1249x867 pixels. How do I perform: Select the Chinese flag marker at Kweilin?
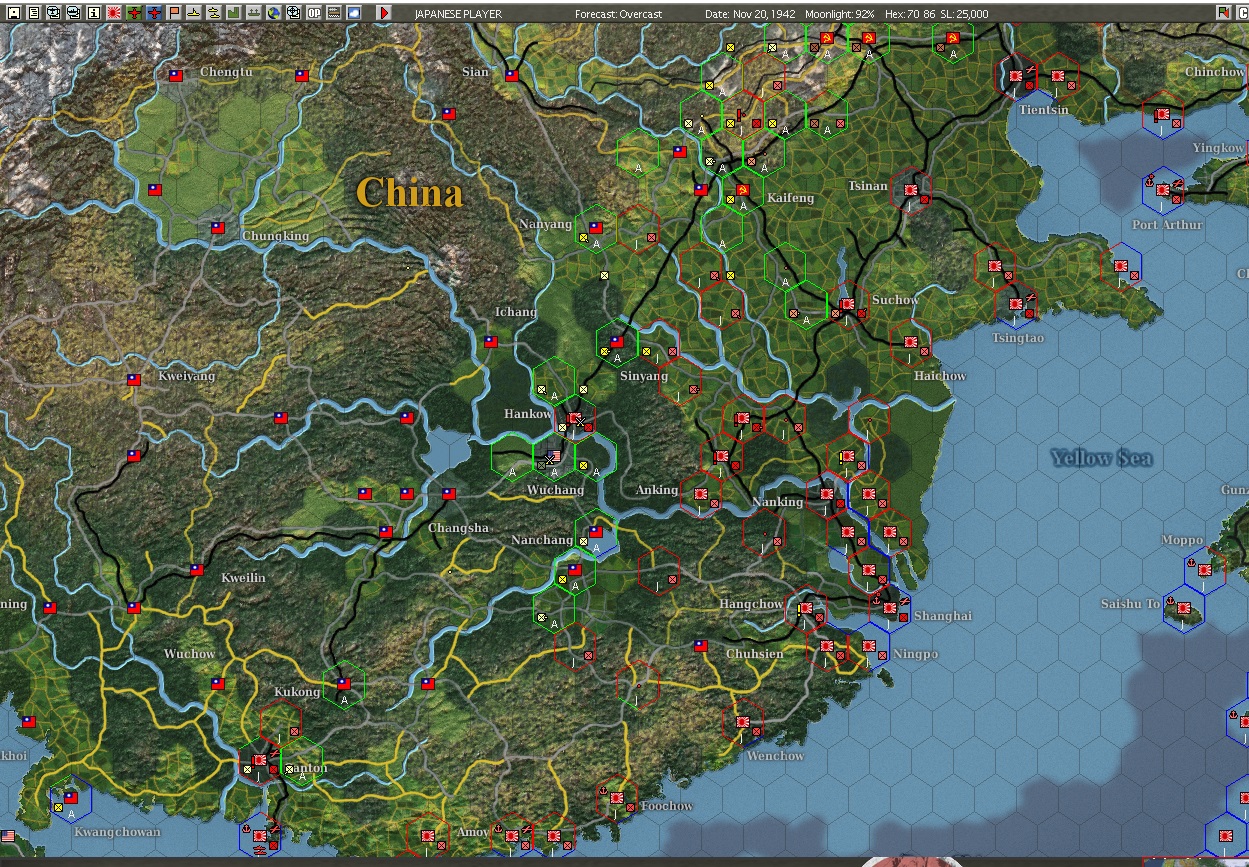197,570
